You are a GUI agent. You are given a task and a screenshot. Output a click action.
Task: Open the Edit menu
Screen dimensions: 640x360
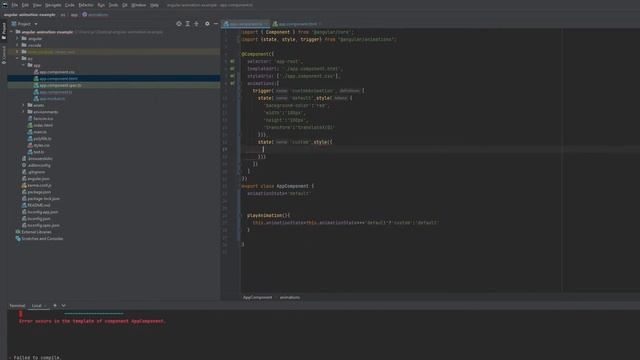click(25, 5)
